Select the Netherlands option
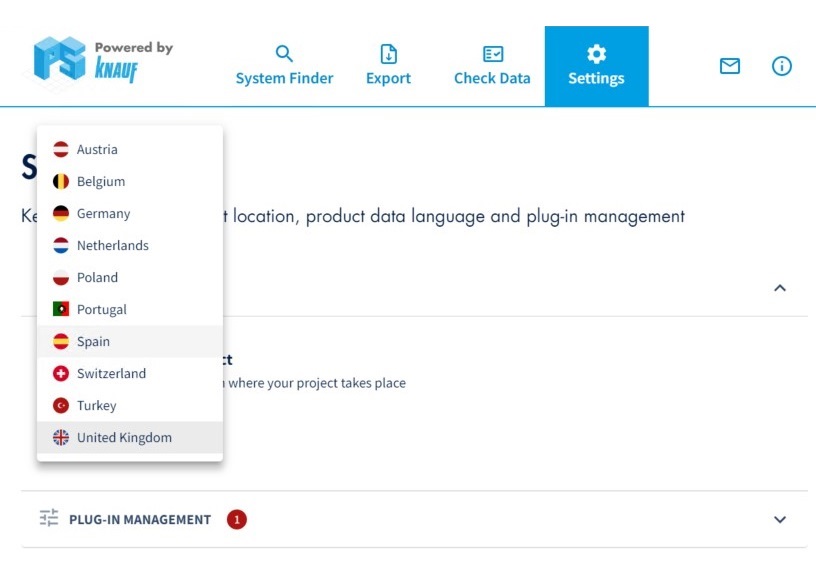 point(112,246)
